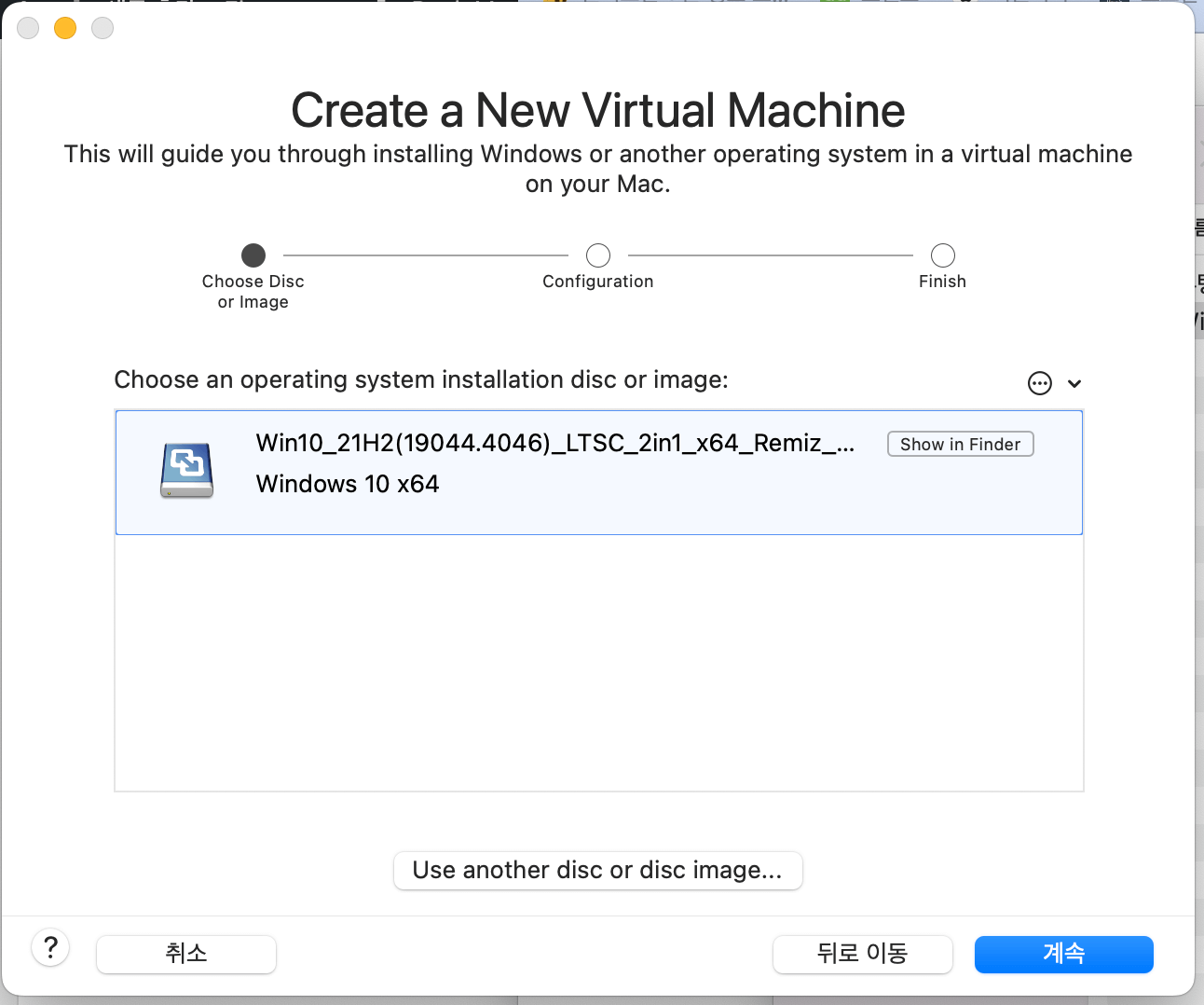Click the 뒤로 이동 back button
Image resolution: width=1204 pixels, height=1005 pixels.
coord(863,954)
